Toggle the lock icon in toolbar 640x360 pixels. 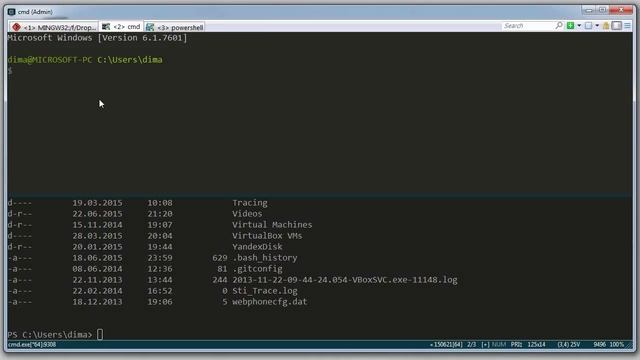coord(606,26)
